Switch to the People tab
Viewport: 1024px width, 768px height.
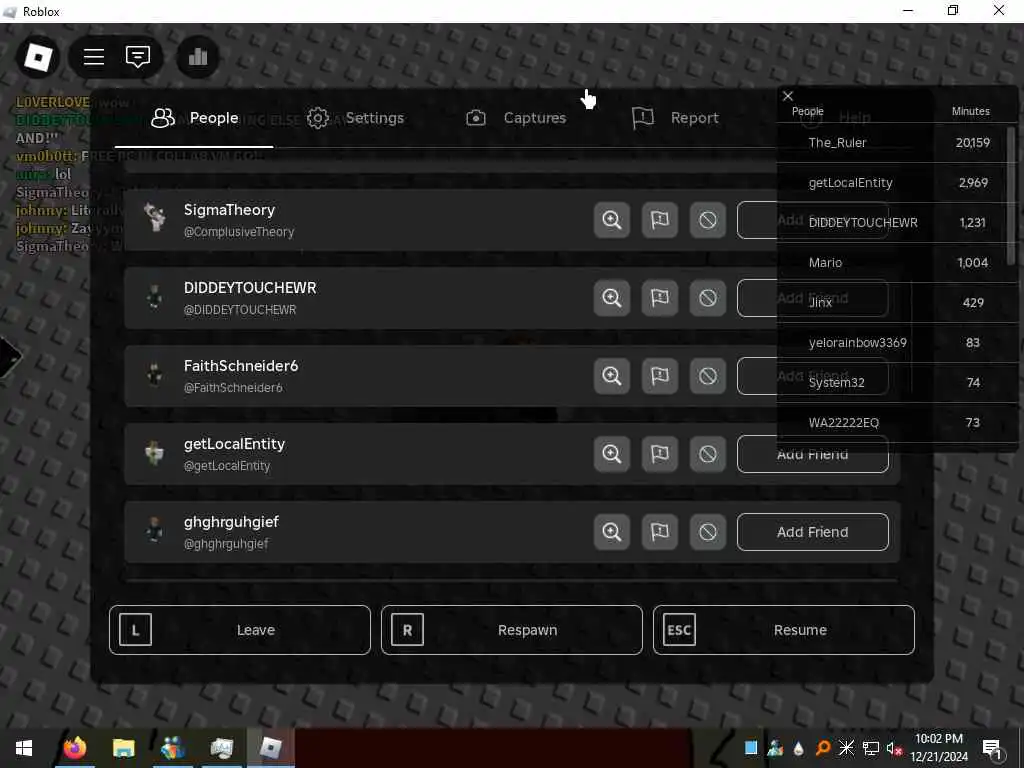coord(195,118)
